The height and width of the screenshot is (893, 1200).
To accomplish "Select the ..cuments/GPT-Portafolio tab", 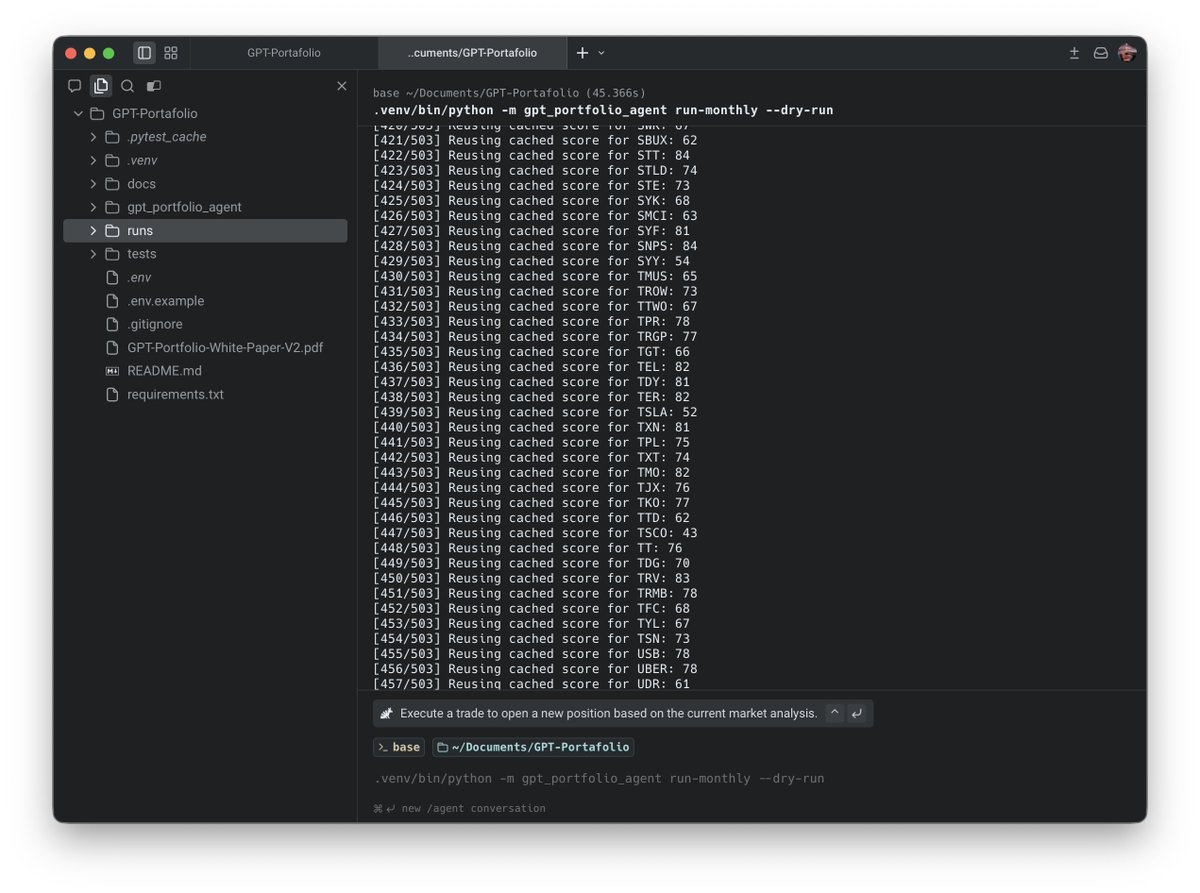I will point(472,53).
